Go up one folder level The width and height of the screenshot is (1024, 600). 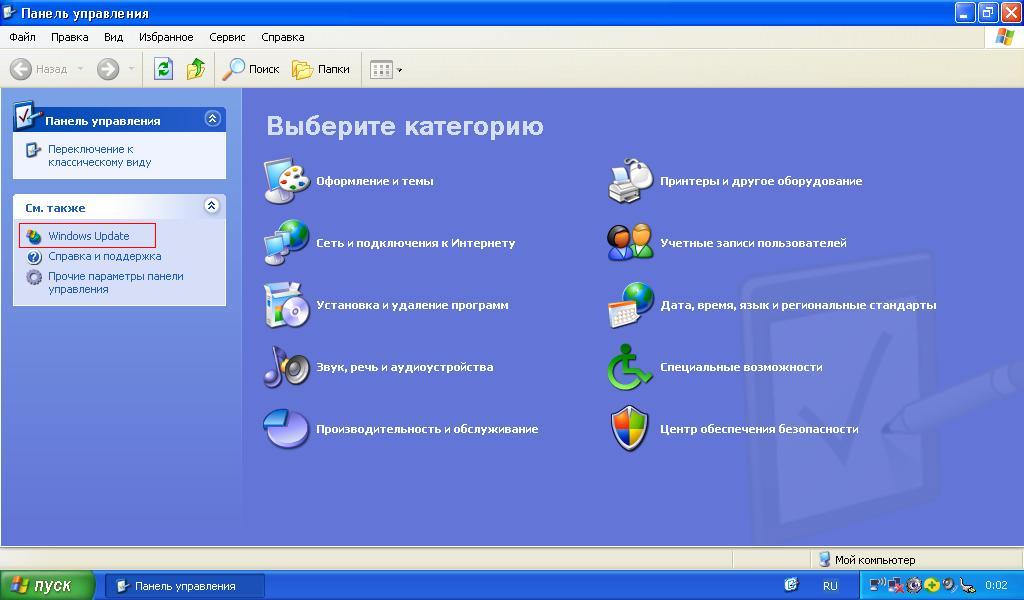[x=195, y=69]
